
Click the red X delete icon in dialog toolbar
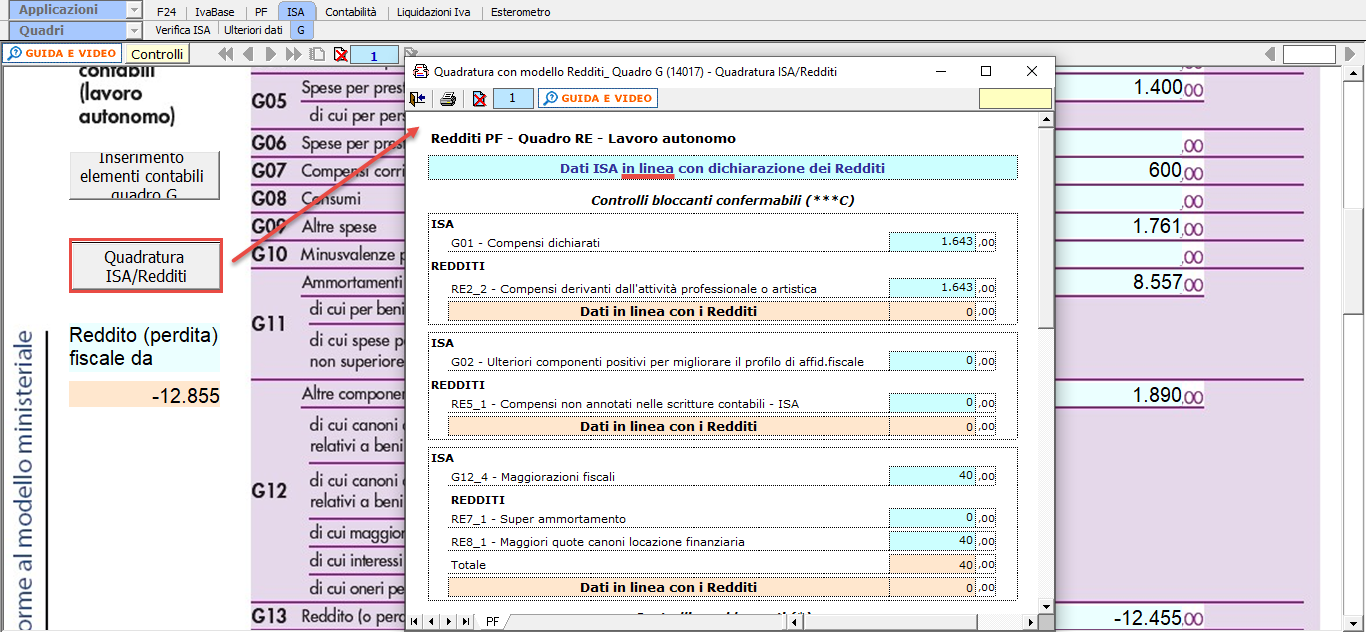pyautogui.click(x=479, y=98)
